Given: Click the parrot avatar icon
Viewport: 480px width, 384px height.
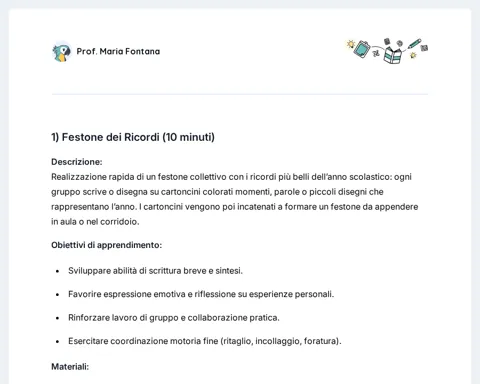Looking at the screenshot, I should pos(62,52).
